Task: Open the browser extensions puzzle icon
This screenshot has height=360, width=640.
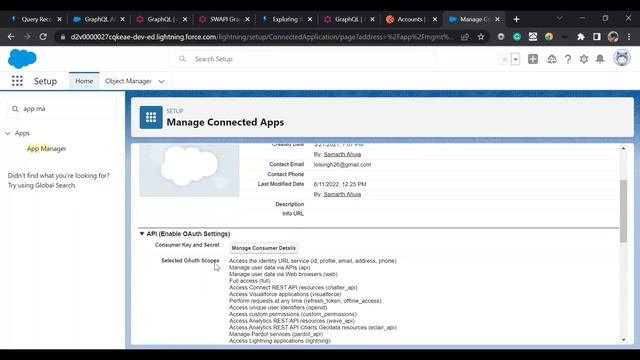Action: point(580,37)
